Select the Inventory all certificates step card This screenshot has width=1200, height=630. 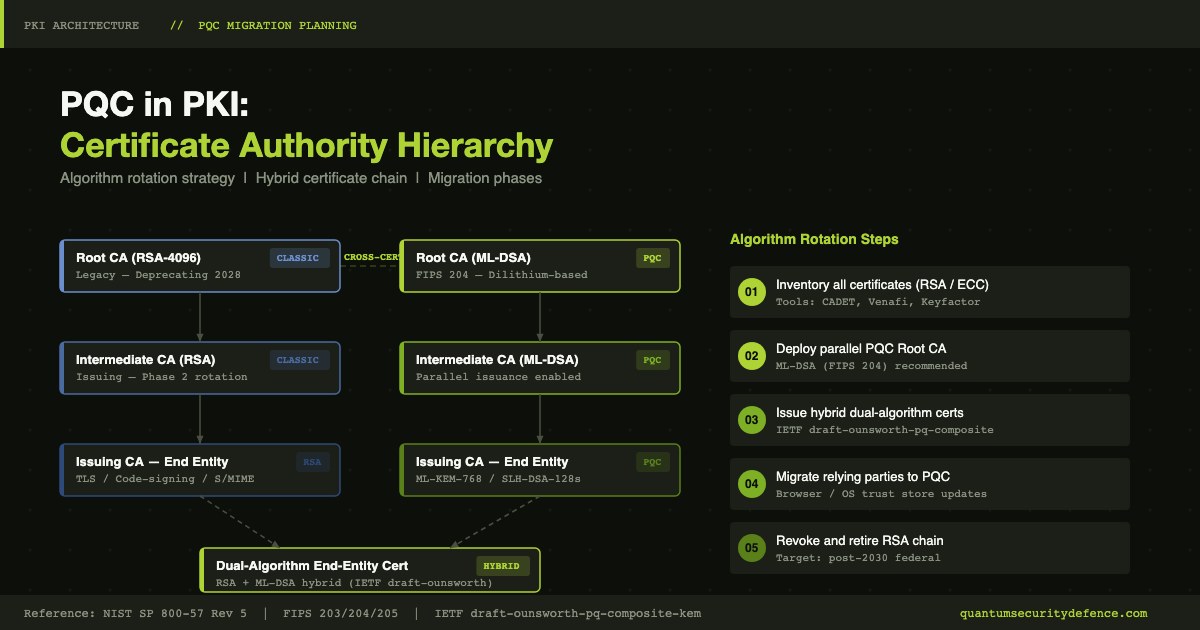click(930, 292)
